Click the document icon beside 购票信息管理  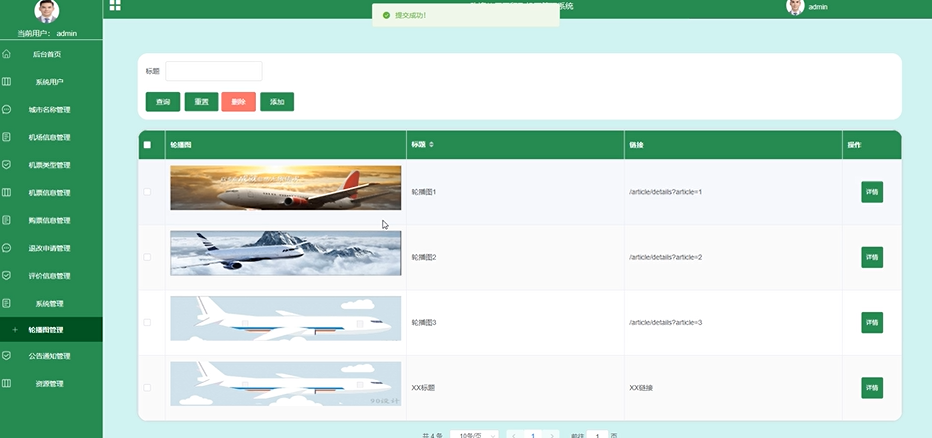pos(7,220)
